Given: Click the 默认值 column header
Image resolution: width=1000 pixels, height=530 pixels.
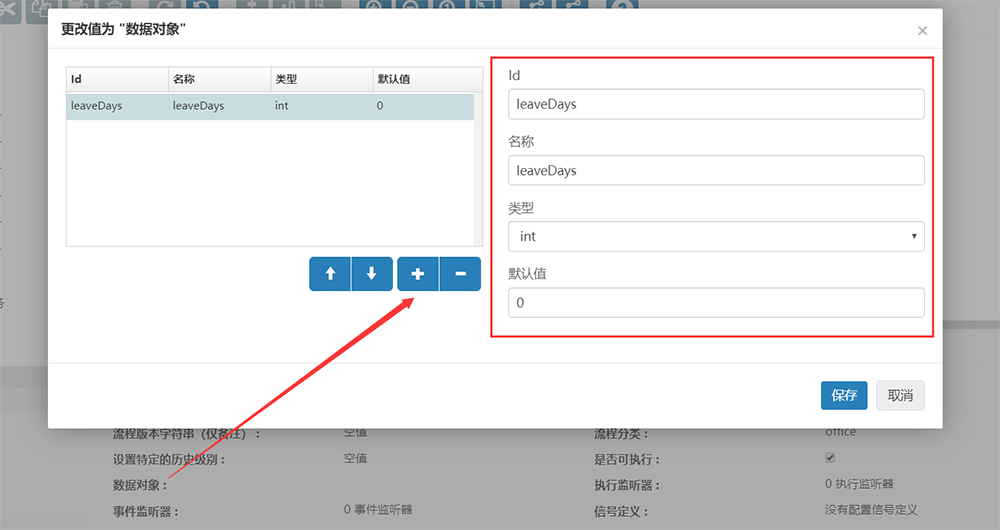Looking at the screenshot, I should (x=427, y=79).
